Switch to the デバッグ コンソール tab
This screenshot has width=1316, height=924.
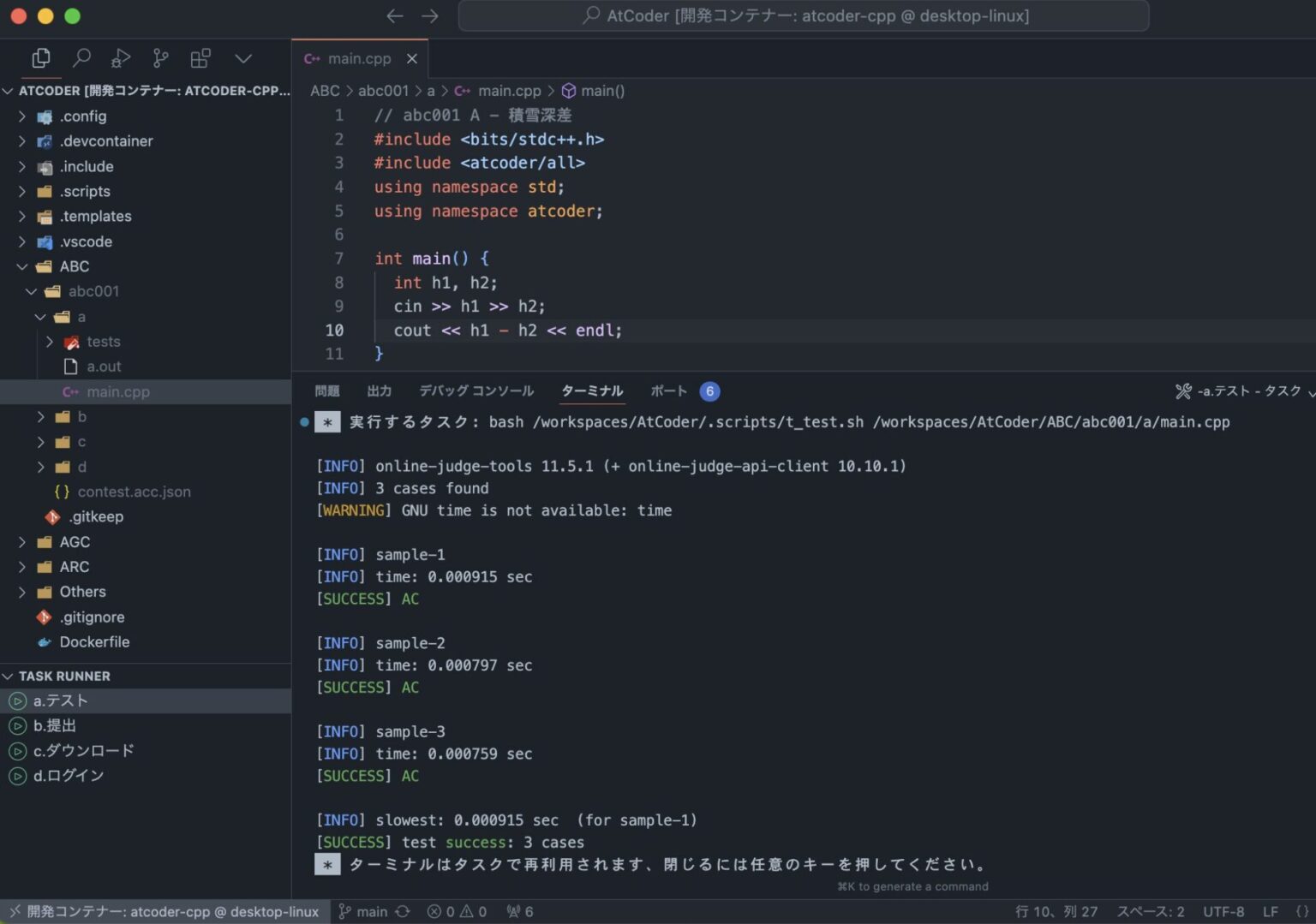click(476, 390)
